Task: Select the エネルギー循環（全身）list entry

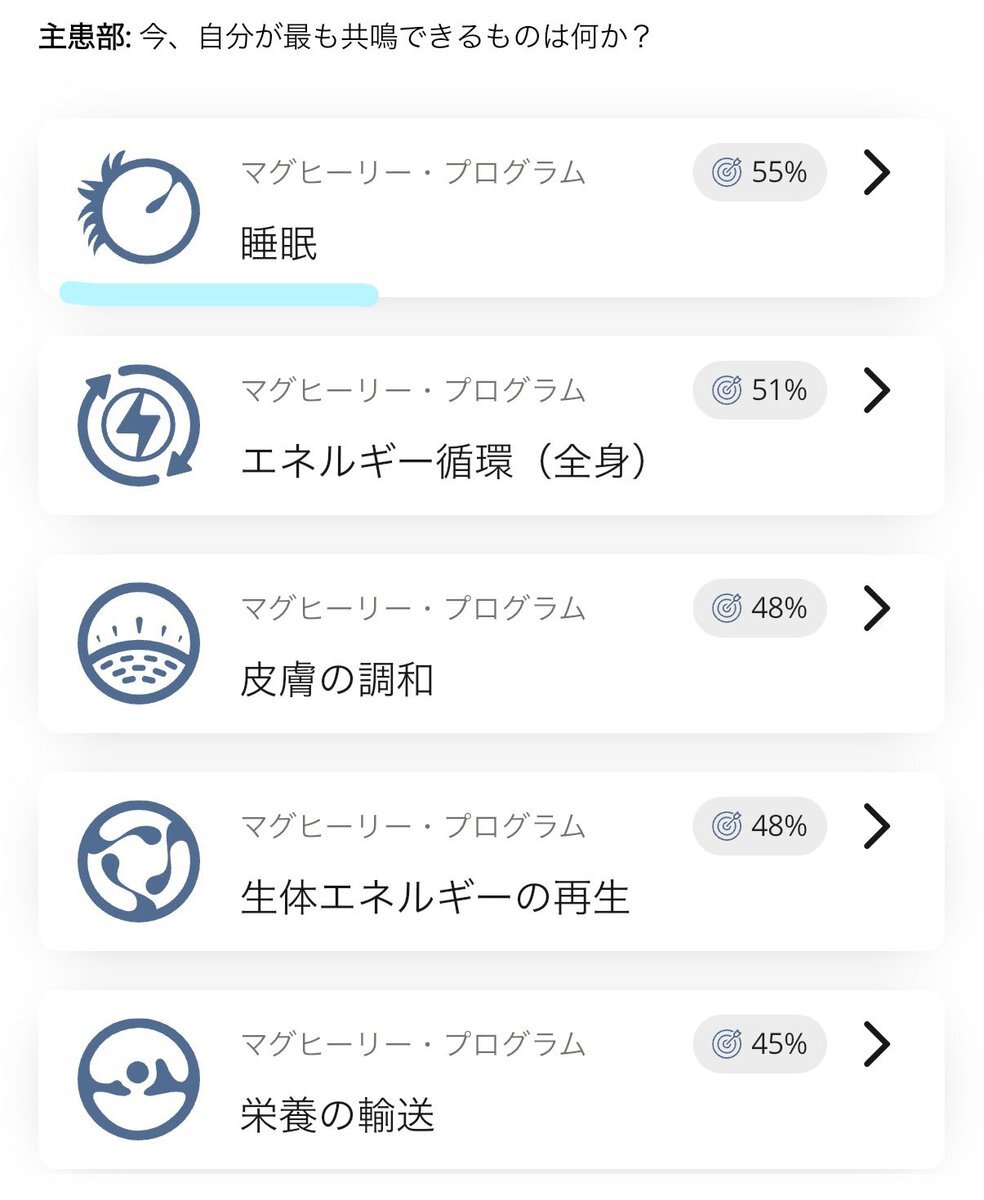Action: [x=491, y=425]
